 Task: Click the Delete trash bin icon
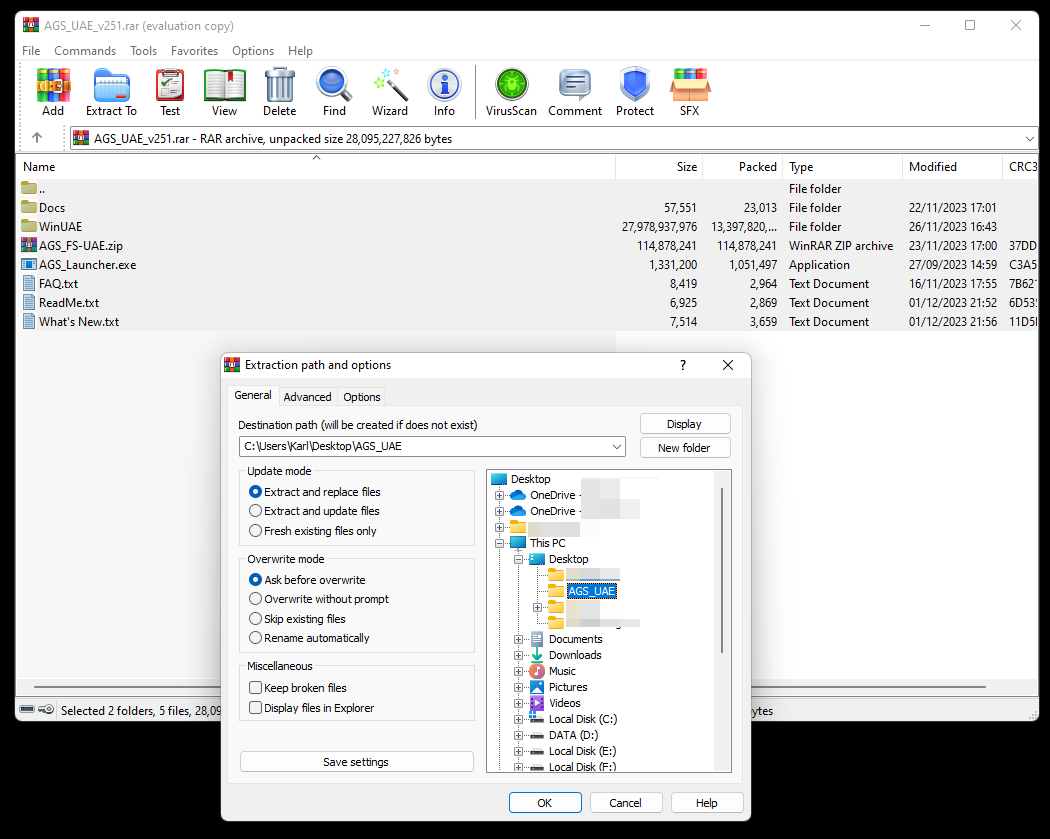tap(279, 92)
